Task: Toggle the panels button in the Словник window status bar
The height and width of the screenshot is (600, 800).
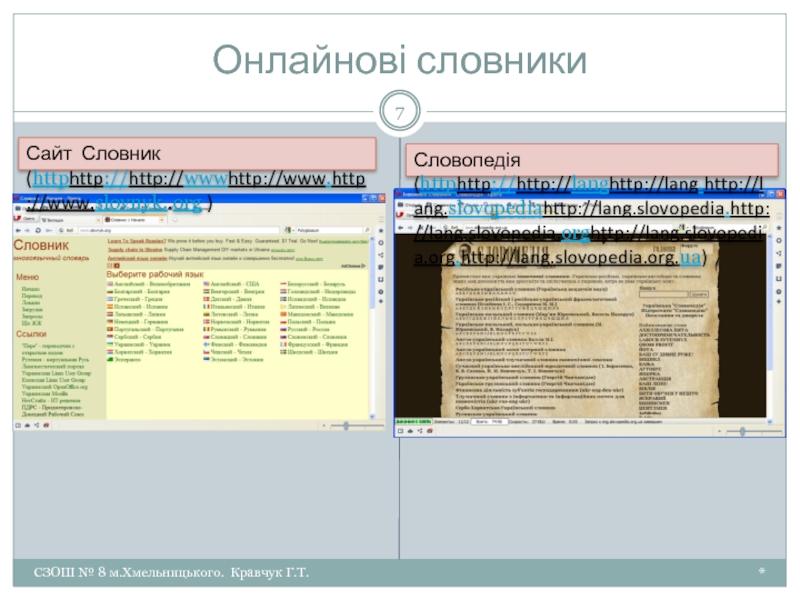Action: point(18,425)
